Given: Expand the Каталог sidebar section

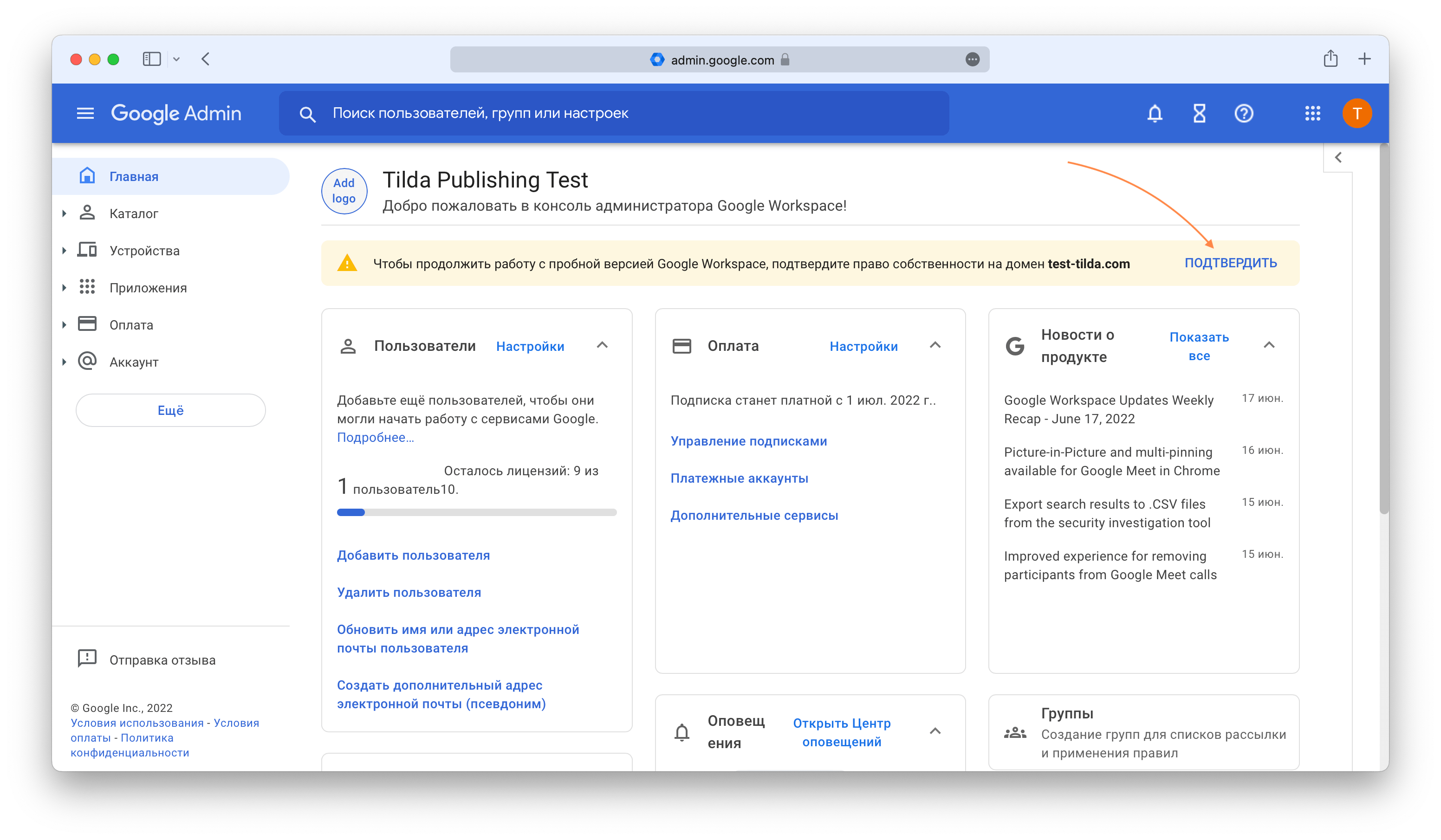Looking at the screenshot, I should tap(64, 213).
